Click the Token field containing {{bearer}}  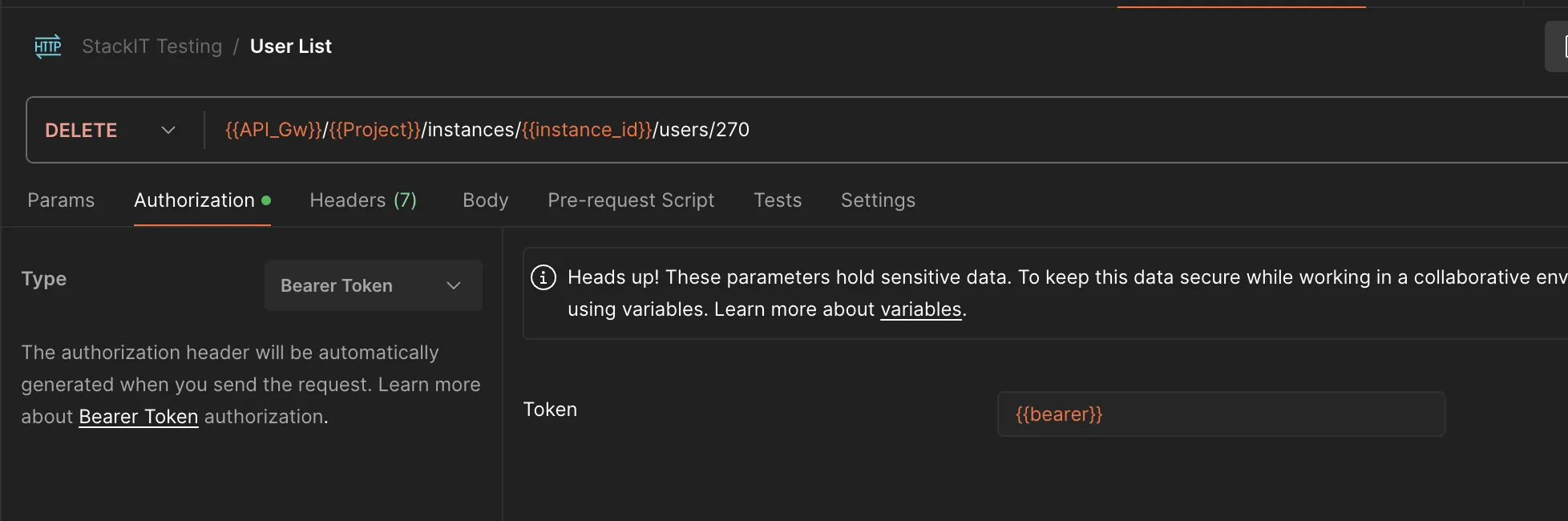click(1220, 414)
